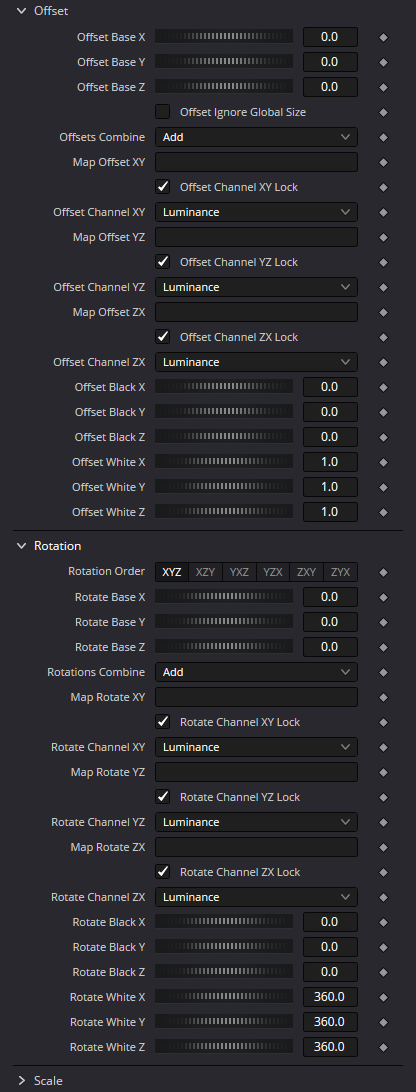
Task: Select ZXY rotation order
Action: 307,572
